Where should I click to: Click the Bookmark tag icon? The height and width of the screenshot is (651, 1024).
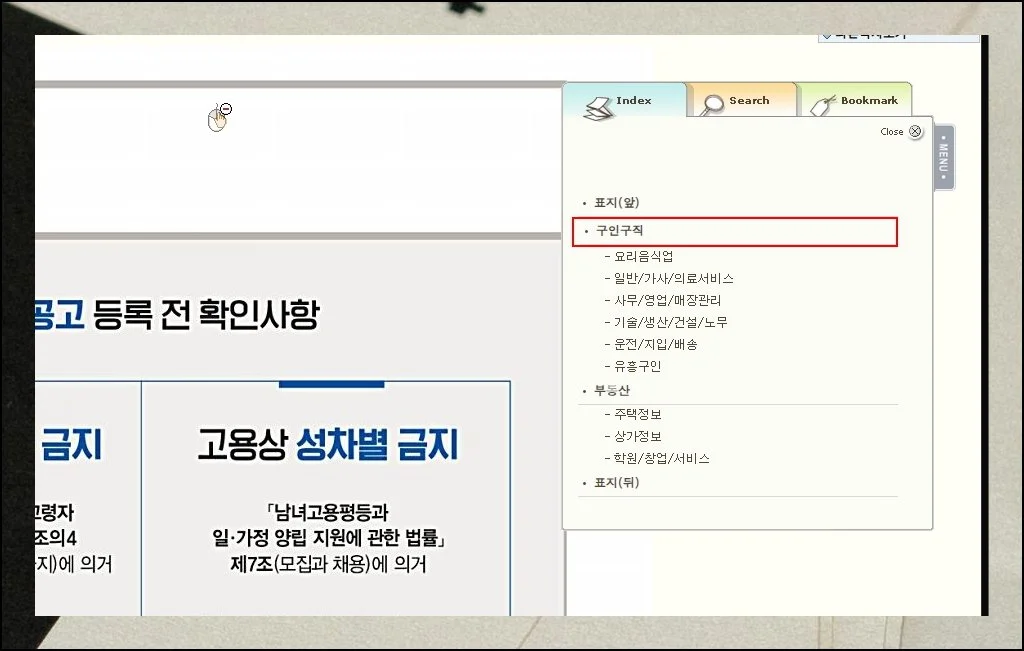pos(822,105)
